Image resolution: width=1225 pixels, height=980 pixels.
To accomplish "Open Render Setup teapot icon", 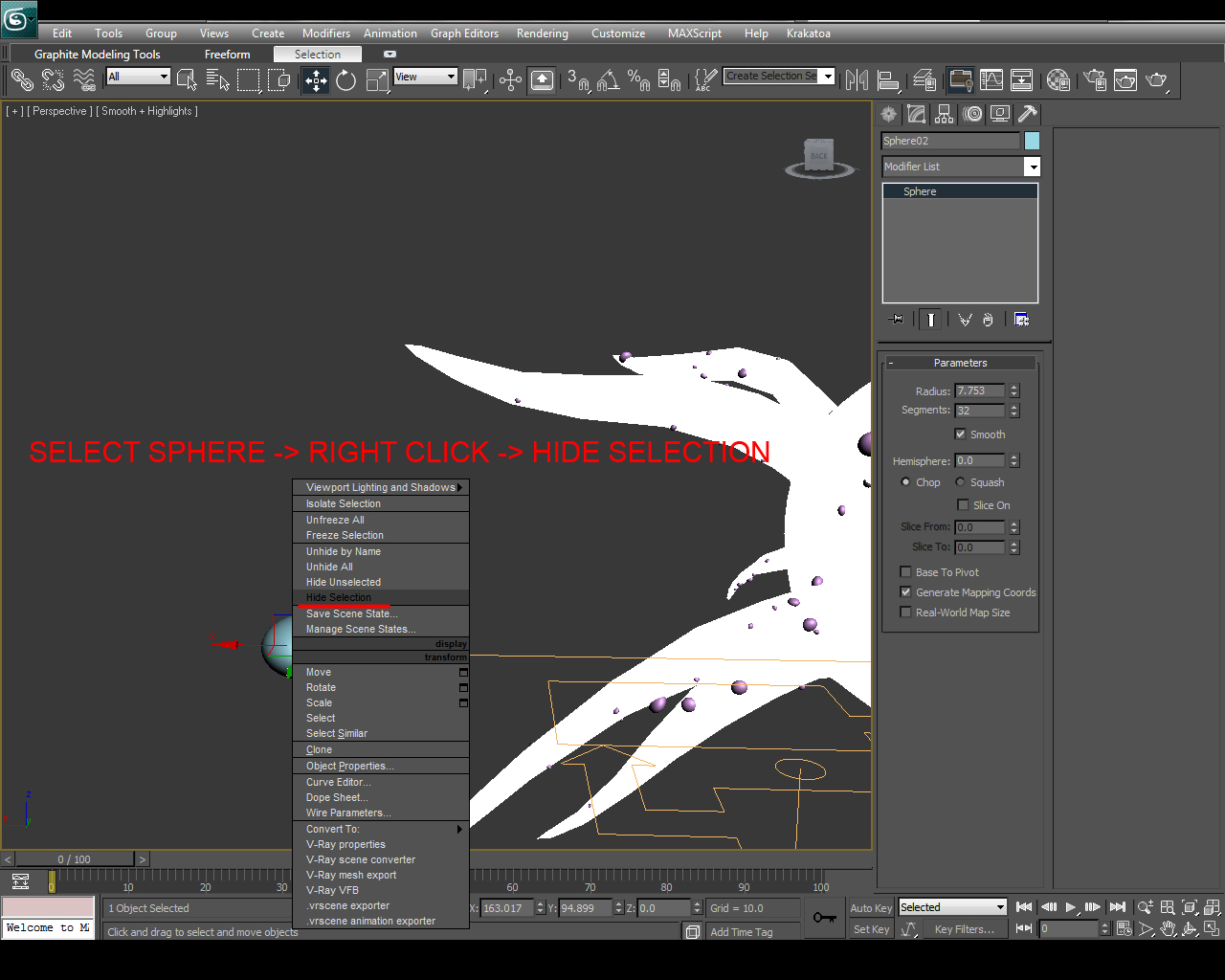I will (x=1095, y=79).
